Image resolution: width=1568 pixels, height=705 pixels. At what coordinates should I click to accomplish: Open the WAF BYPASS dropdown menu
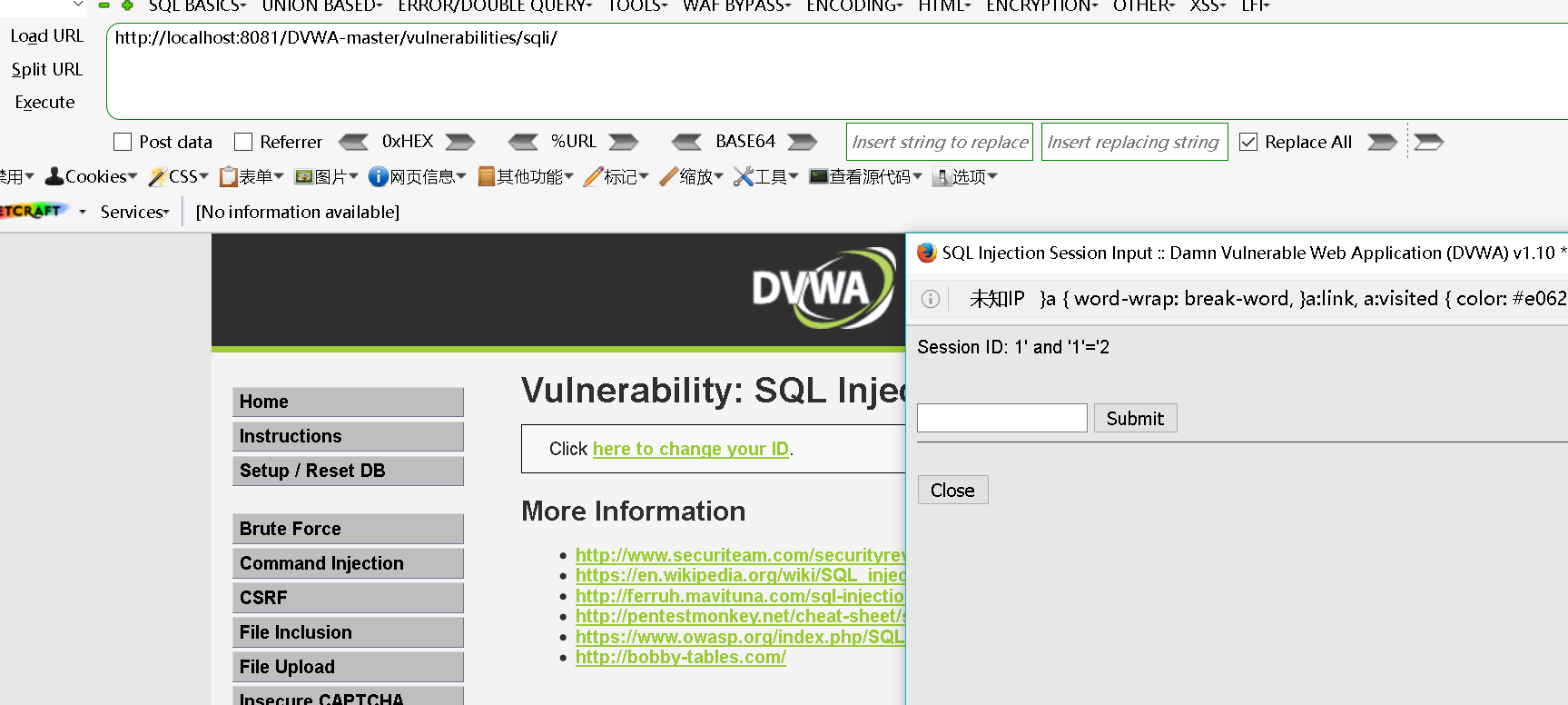[x=736, y=5]
